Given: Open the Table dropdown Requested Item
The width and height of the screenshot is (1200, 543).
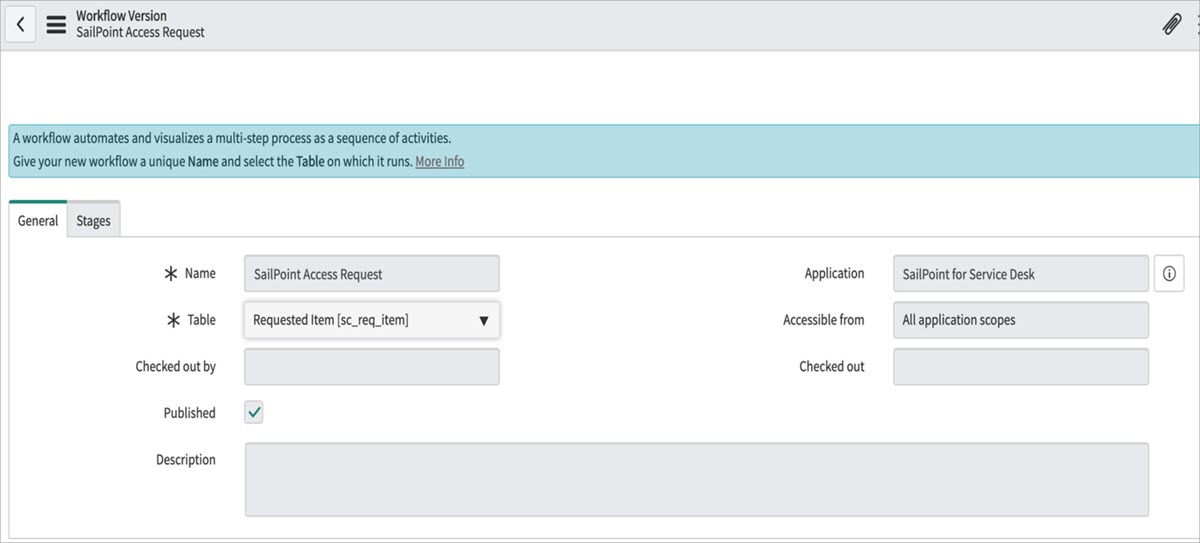Looking at the screenshot, I should click(371, 320).
